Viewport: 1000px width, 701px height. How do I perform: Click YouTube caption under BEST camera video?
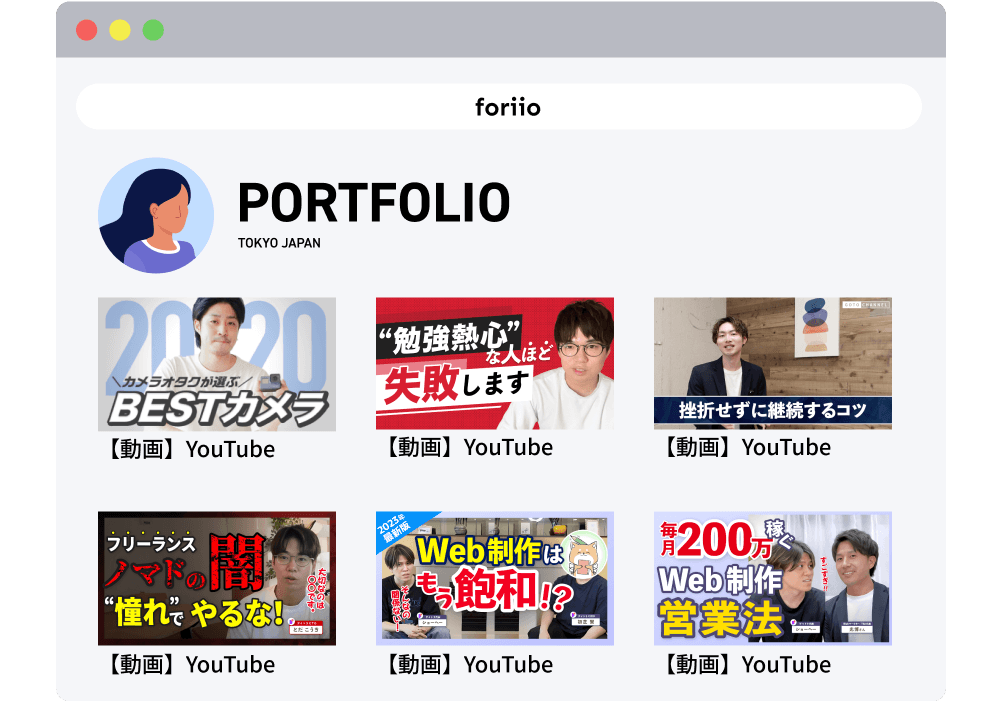[188, 449]
